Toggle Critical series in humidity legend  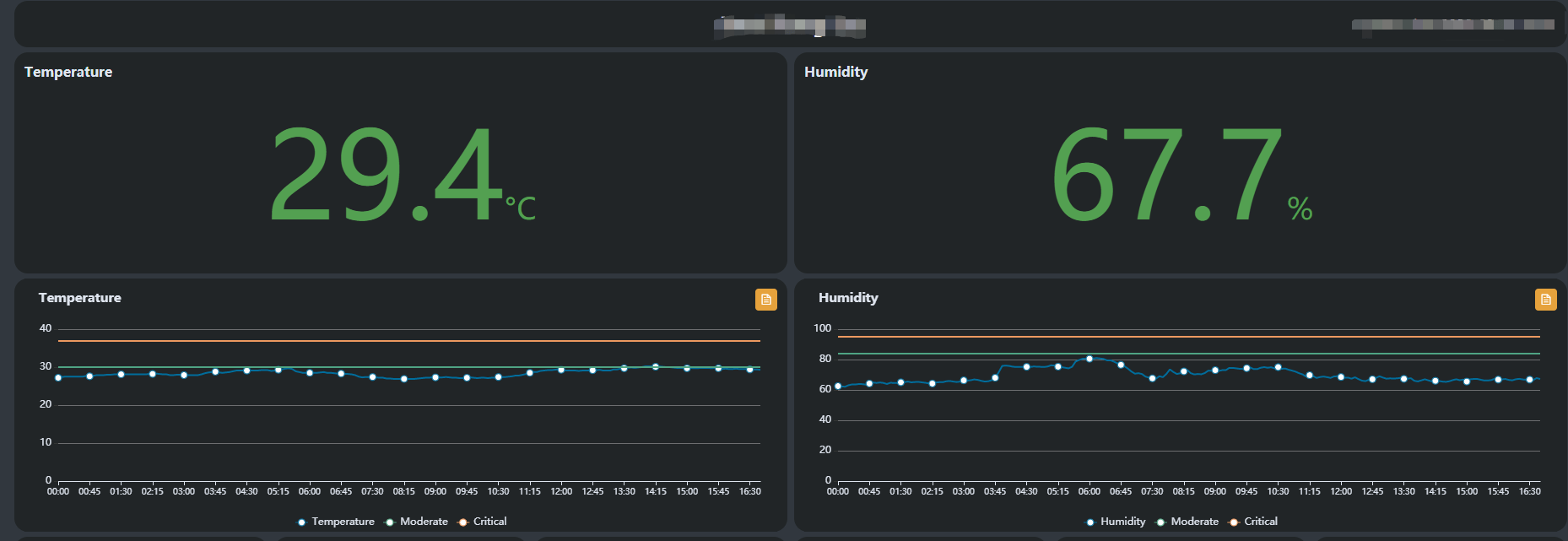1253,522
